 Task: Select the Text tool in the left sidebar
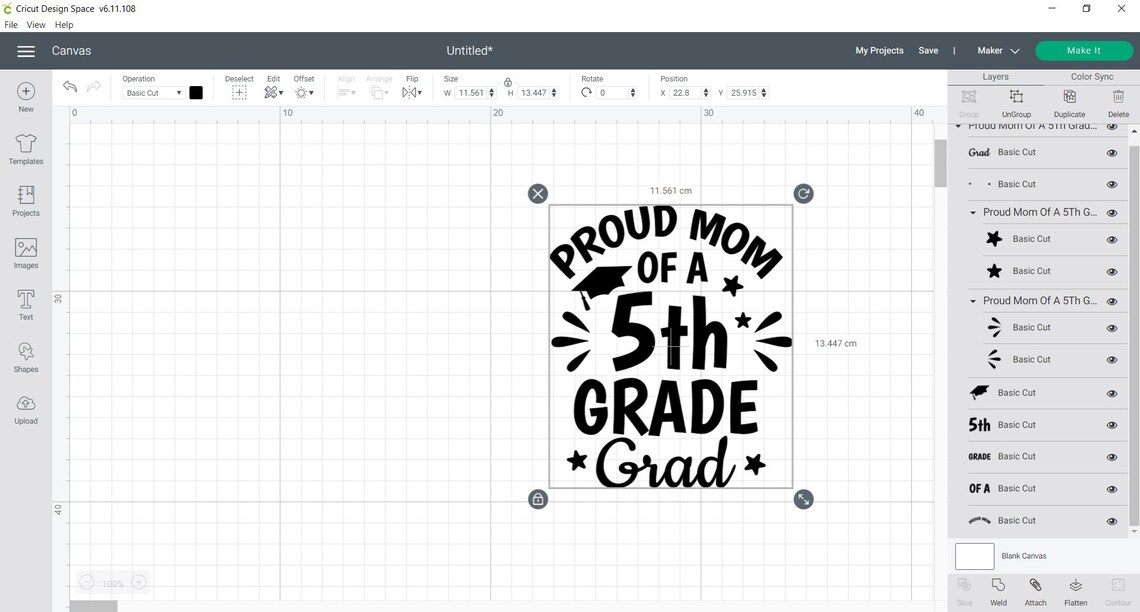click(x=25, y=303)
